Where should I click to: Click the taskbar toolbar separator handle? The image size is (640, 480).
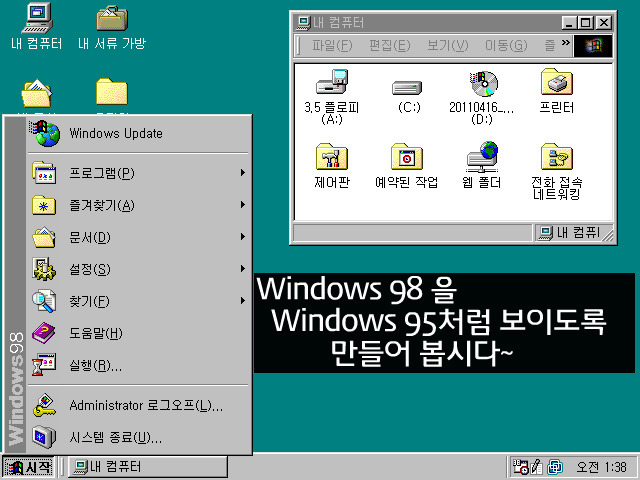(x=62, y=467)
